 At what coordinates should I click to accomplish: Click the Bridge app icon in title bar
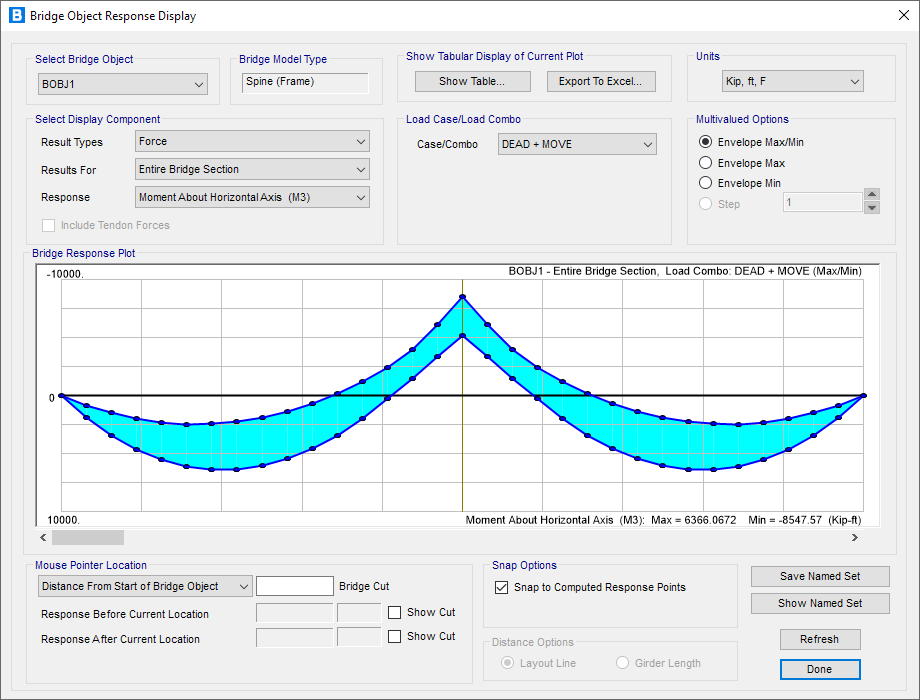click(16, 16)
